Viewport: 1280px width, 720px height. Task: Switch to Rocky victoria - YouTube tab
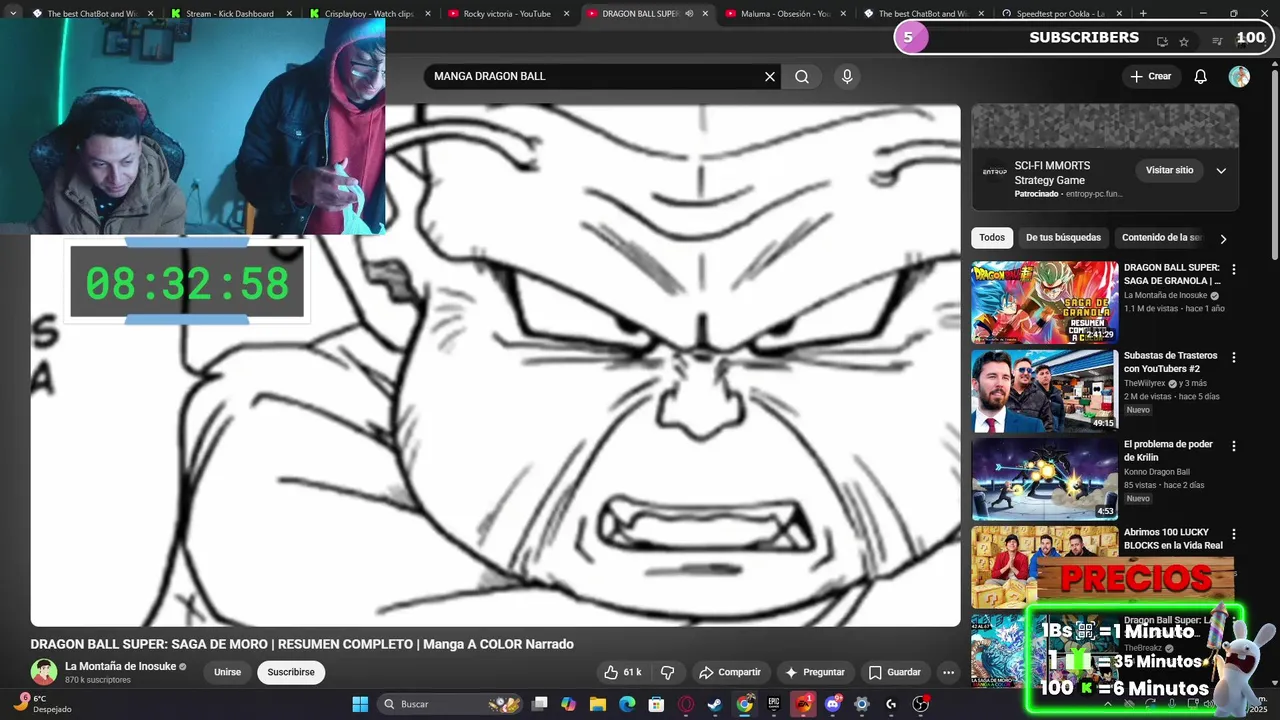tap(507, 14)
